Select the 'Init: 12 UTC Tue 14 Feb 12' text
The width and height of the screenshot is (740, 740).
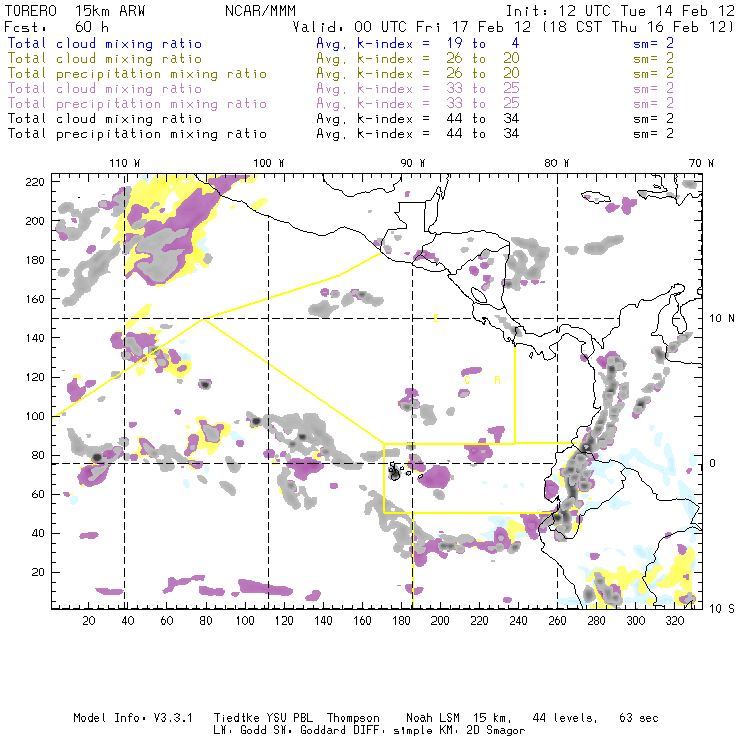coord(620,11)
